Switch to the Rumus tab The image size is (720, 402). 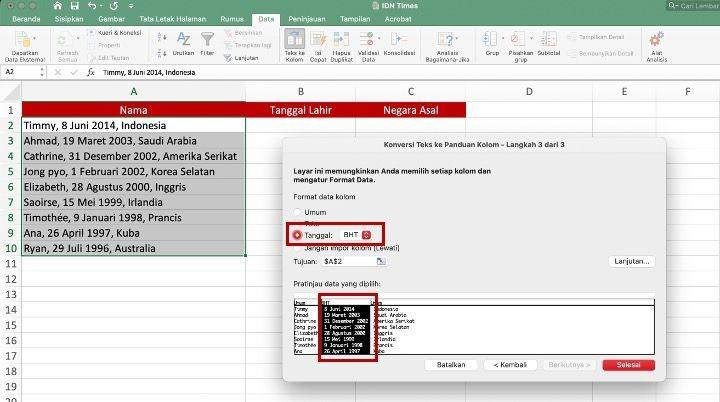[x=232, y=19]
